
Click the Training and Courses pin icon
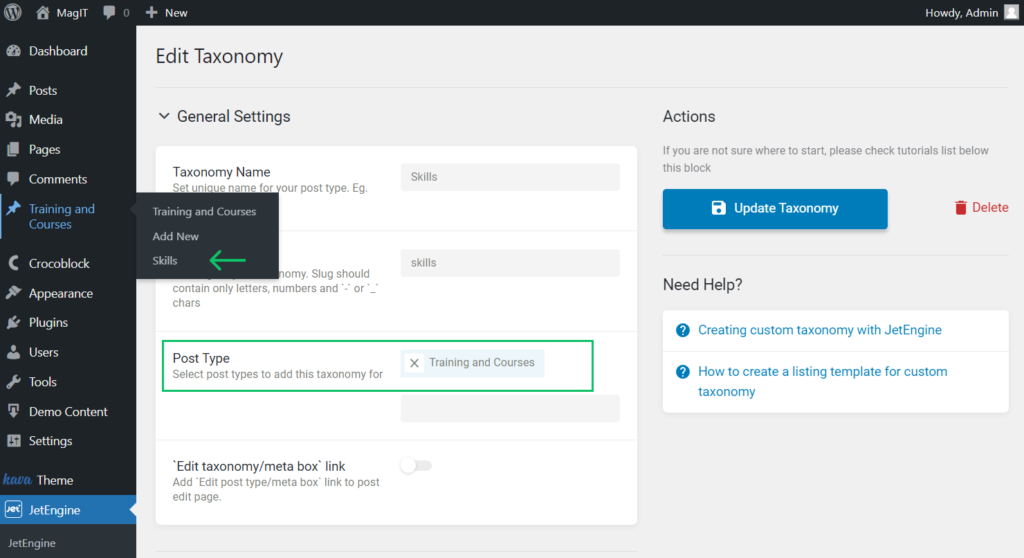[13, 209]
